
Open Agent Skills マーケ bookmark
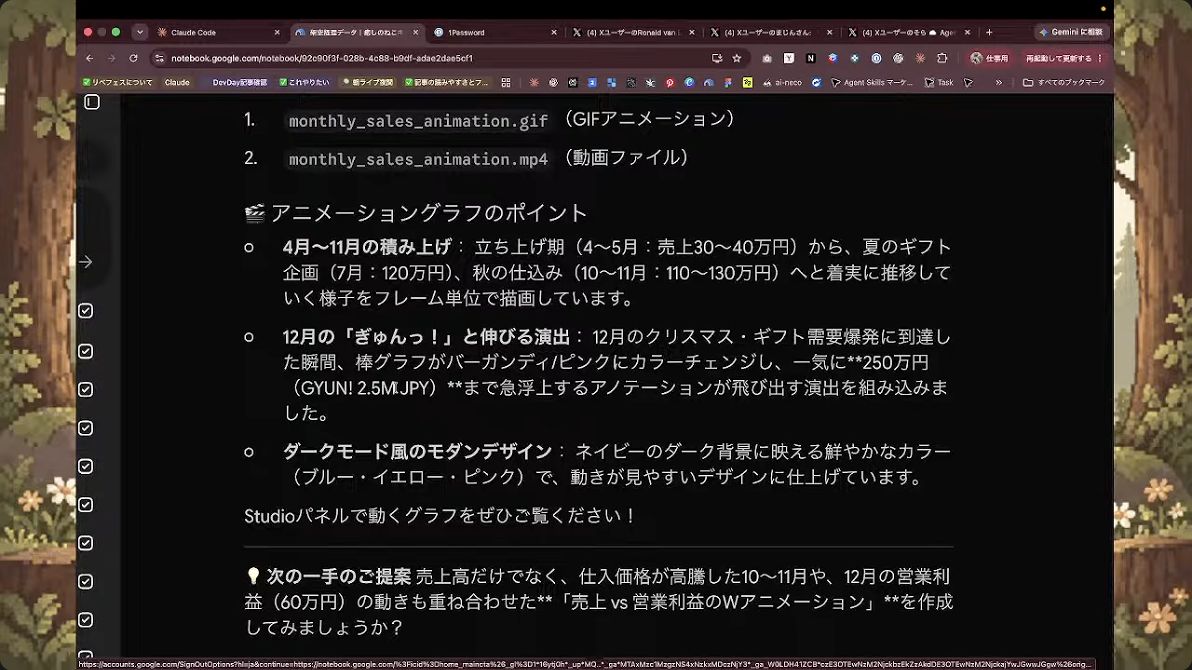(871, 82)
